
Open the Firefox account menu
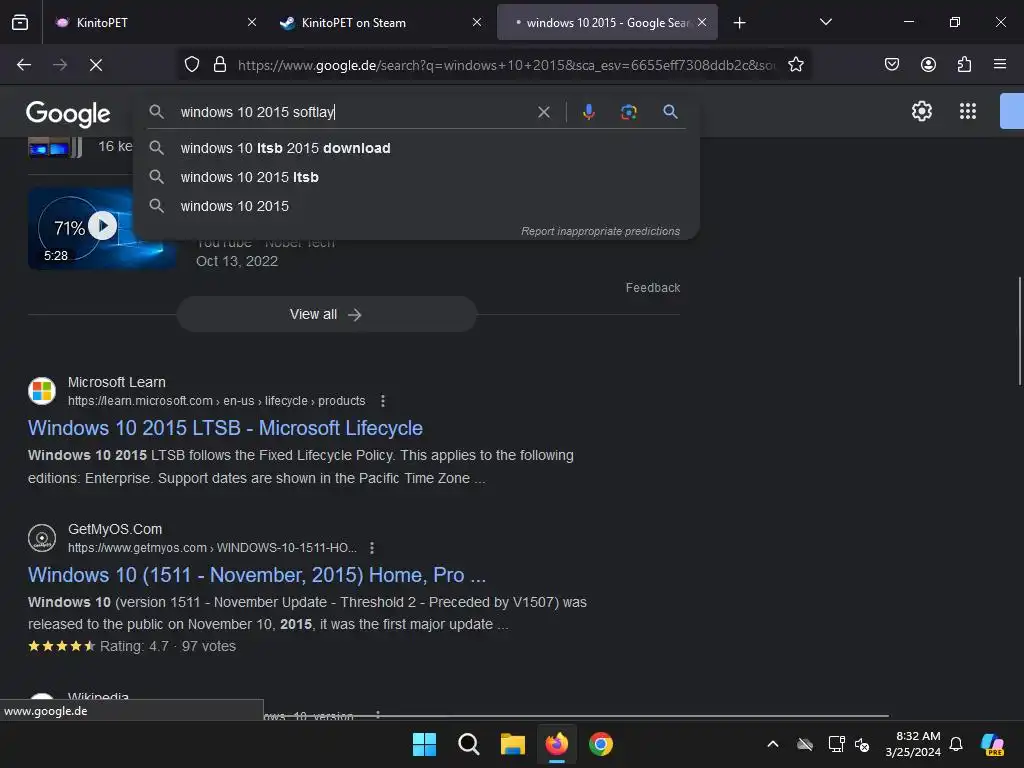[x=928, y=64]
